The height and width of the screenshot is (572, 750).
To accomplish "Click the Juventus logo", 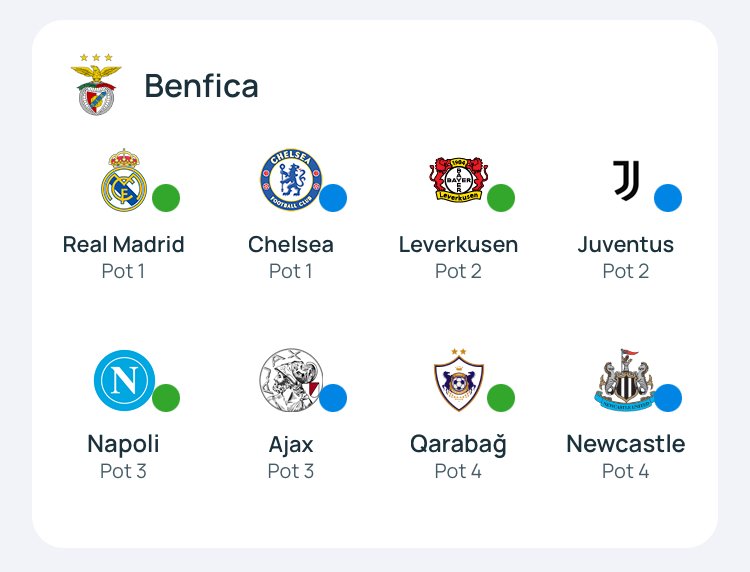I will pyautogui.click(x=626, y=180).
